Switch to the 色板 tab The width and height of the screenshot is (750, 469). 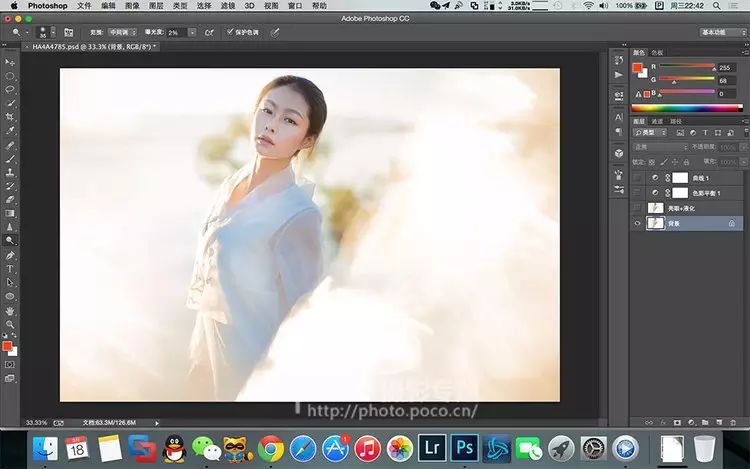pyautogui.click(x=657, y=53)
